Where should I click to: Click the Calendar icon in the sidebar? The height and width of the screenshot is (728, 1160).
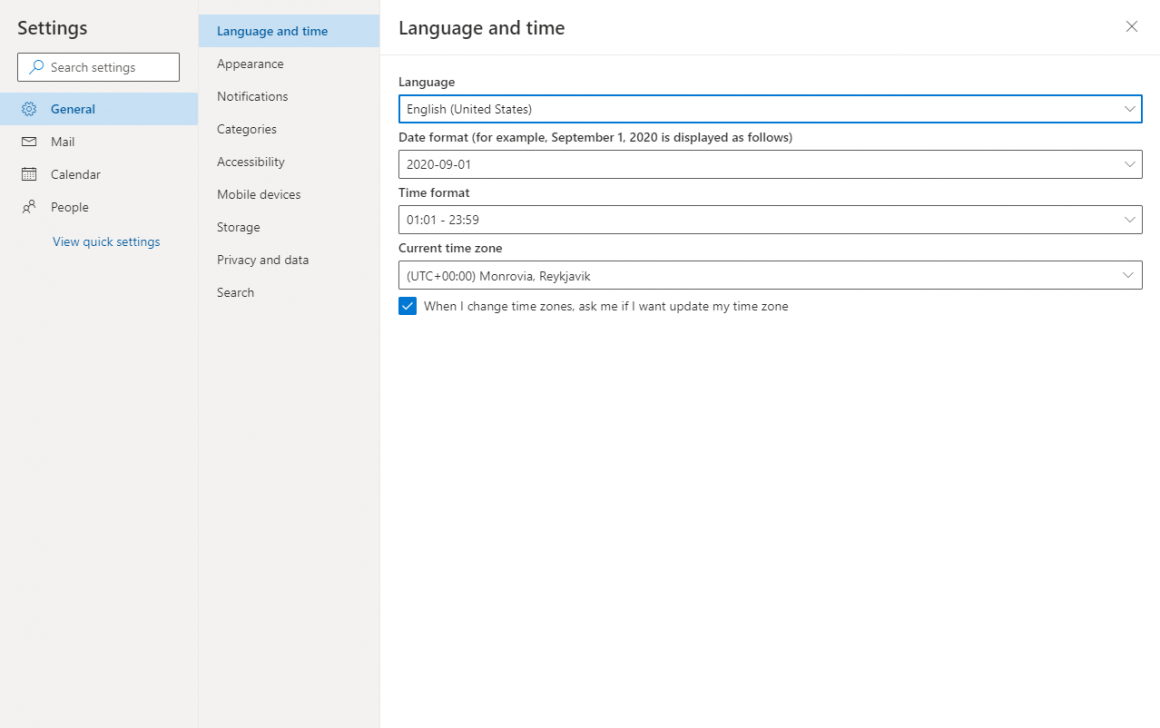(31, 174)
